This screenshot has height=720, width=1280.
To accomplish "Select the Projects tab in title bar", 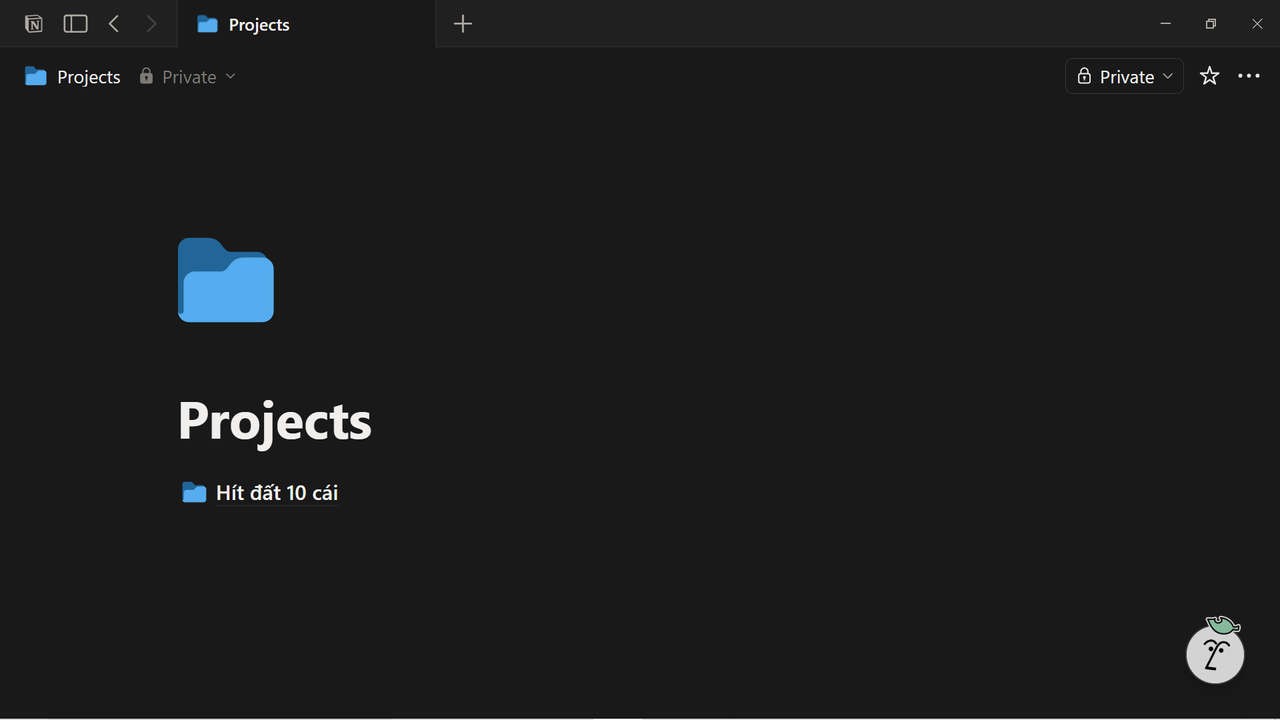I will (x=258, y=25).
